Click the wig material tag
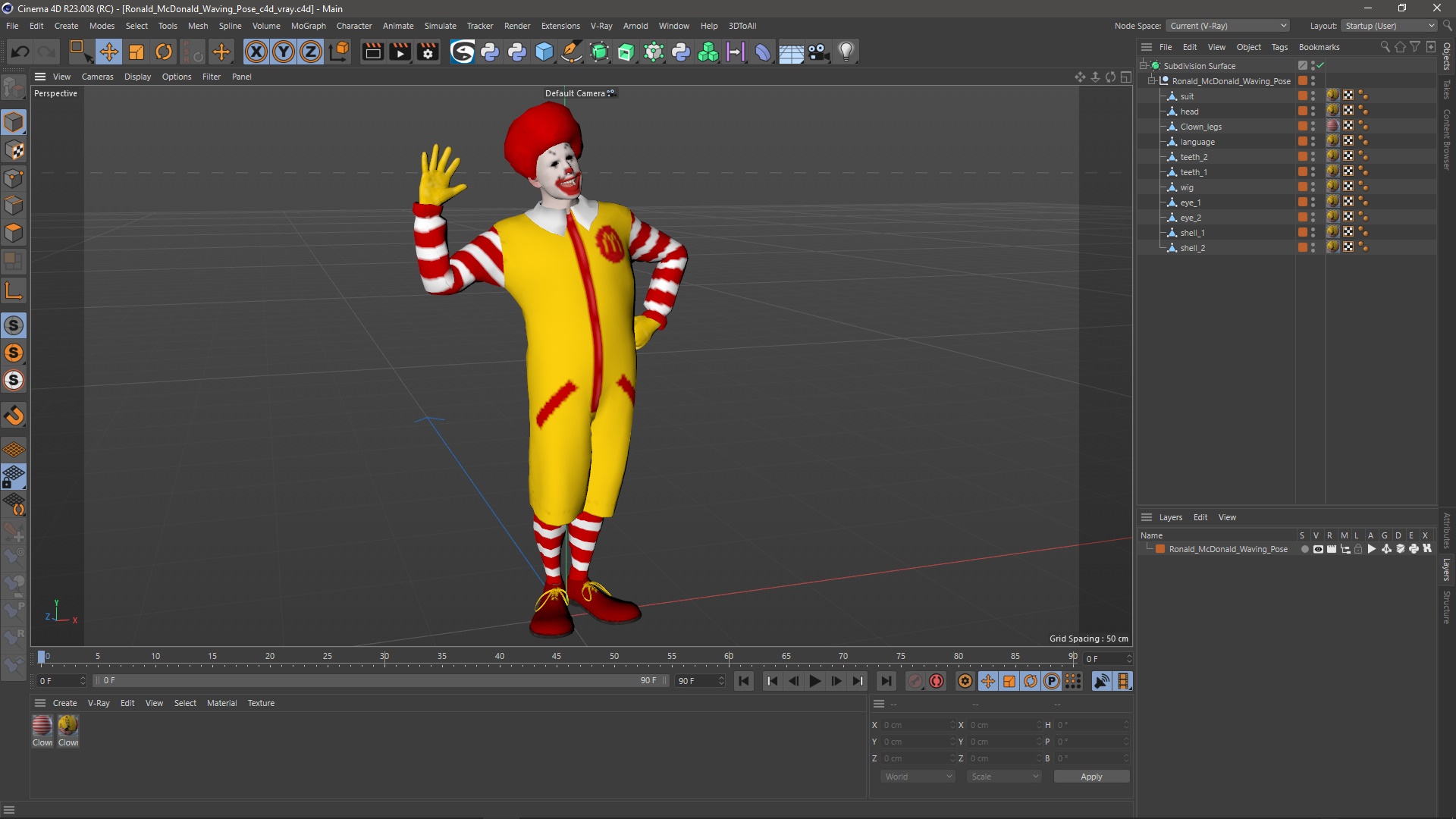 pyautogui.click(x=1332, y=187)
